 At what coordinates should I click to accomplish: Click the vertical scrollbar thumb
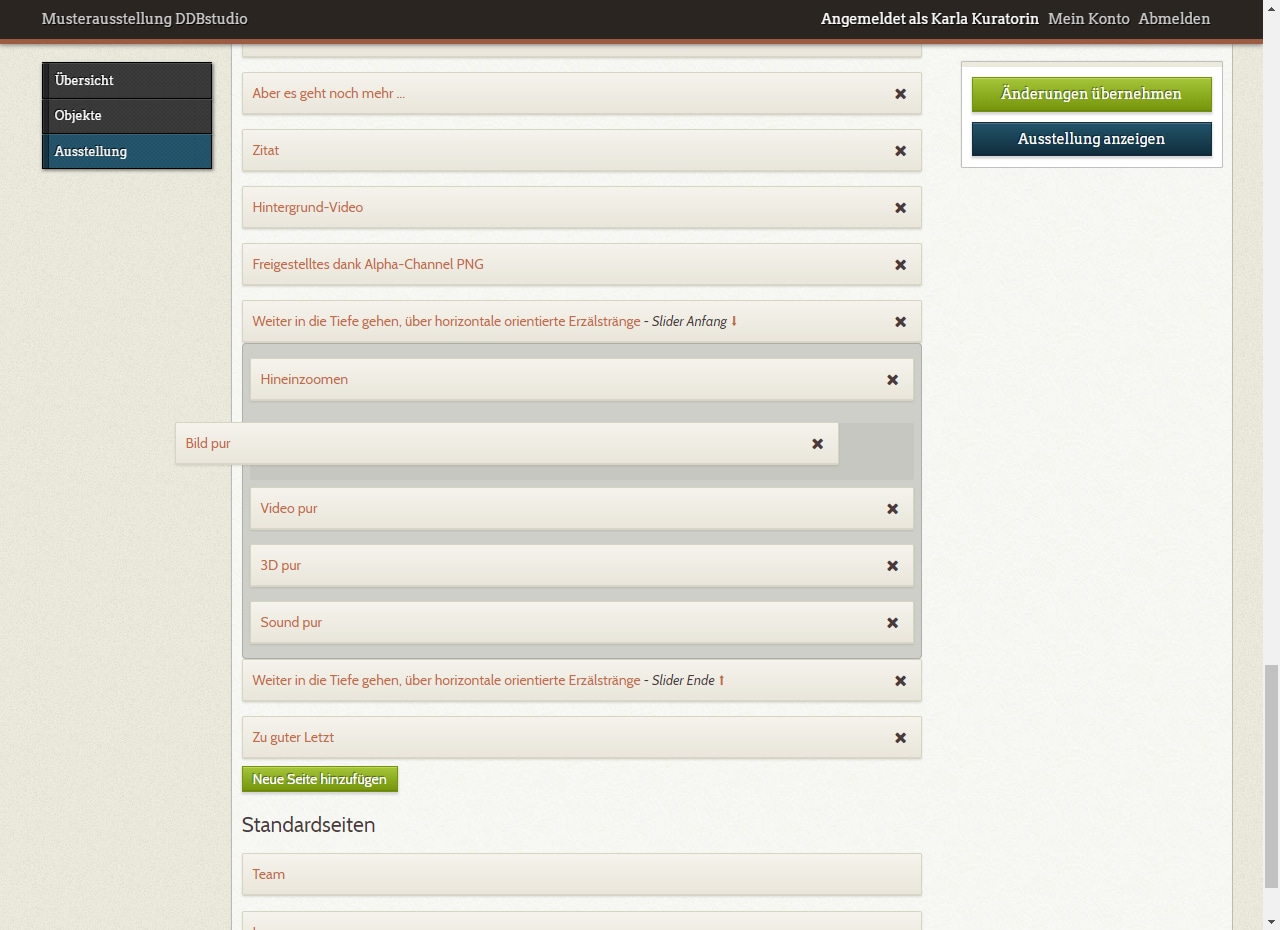coord(1272,776)
